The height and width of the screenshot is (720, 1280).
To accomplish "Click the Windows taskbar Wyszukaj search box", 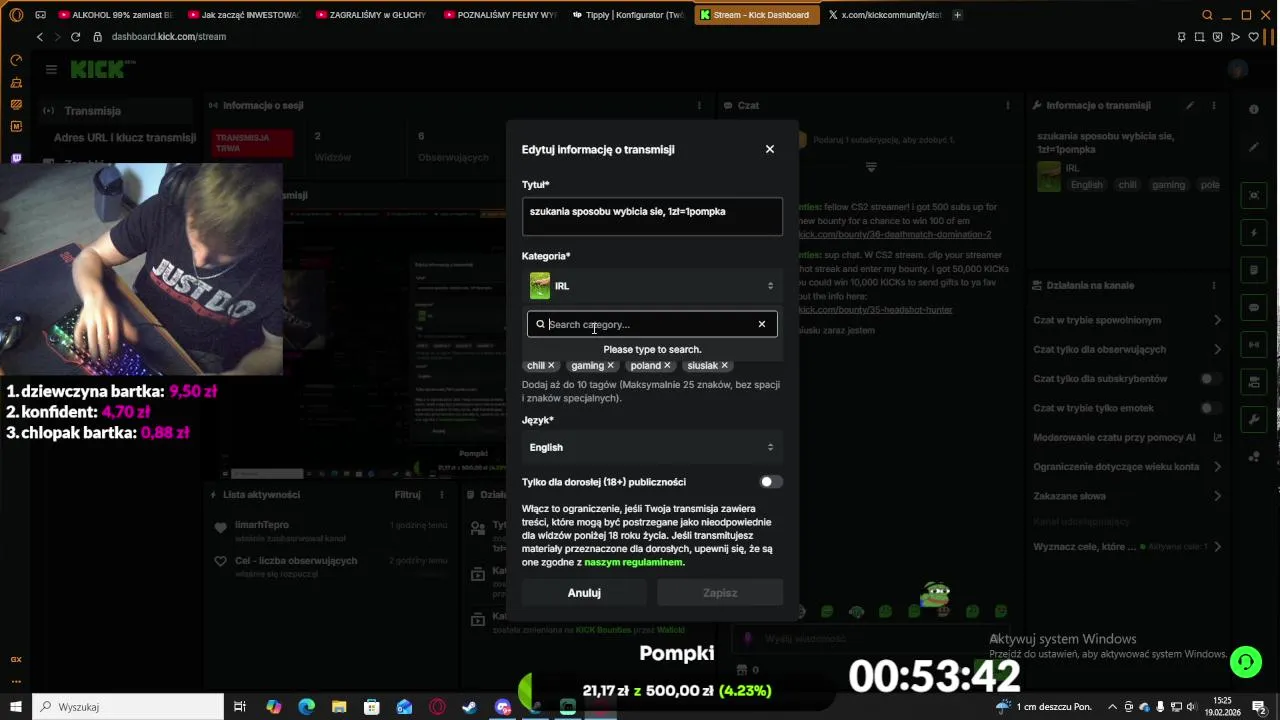I will click(x=128, y=707).
